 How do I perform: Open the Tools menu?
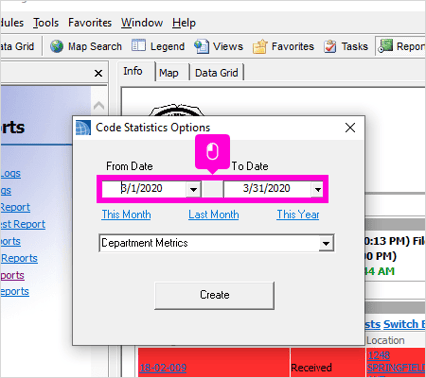pos(46,23)
